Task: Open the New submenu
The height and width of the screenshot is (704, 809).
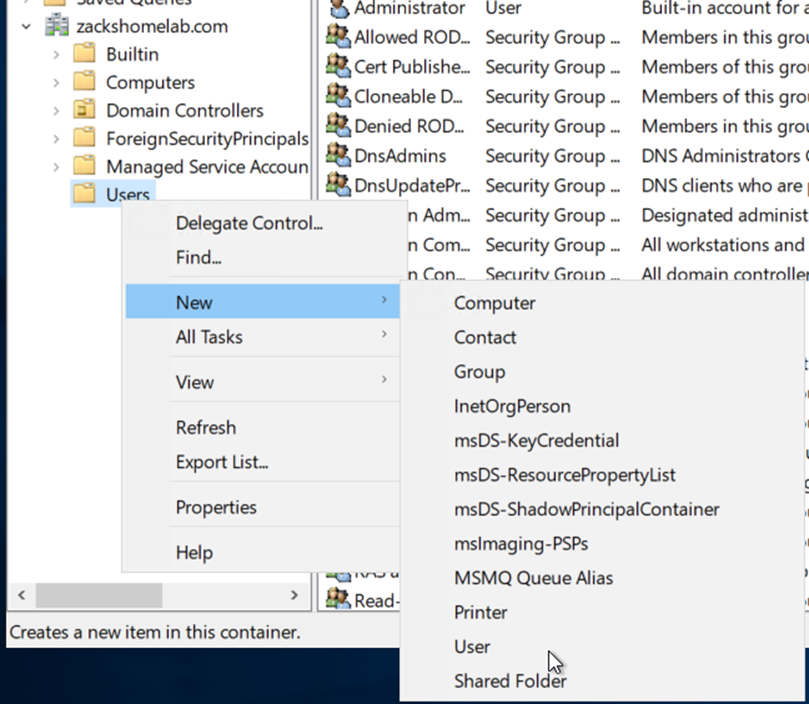Action: [x=263, y=302]
